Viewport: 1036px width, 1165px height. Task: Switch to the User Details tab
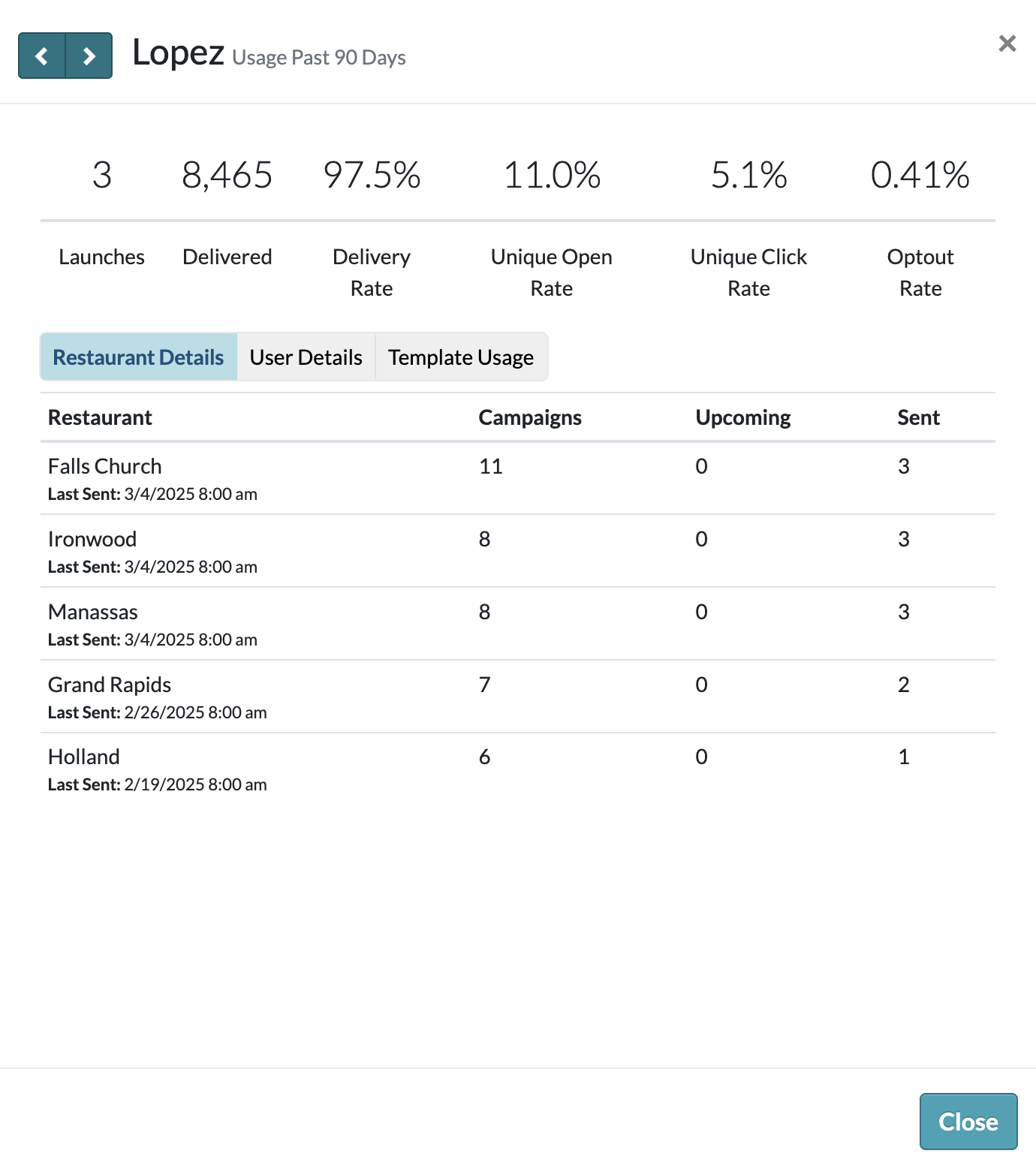point(306,357)
